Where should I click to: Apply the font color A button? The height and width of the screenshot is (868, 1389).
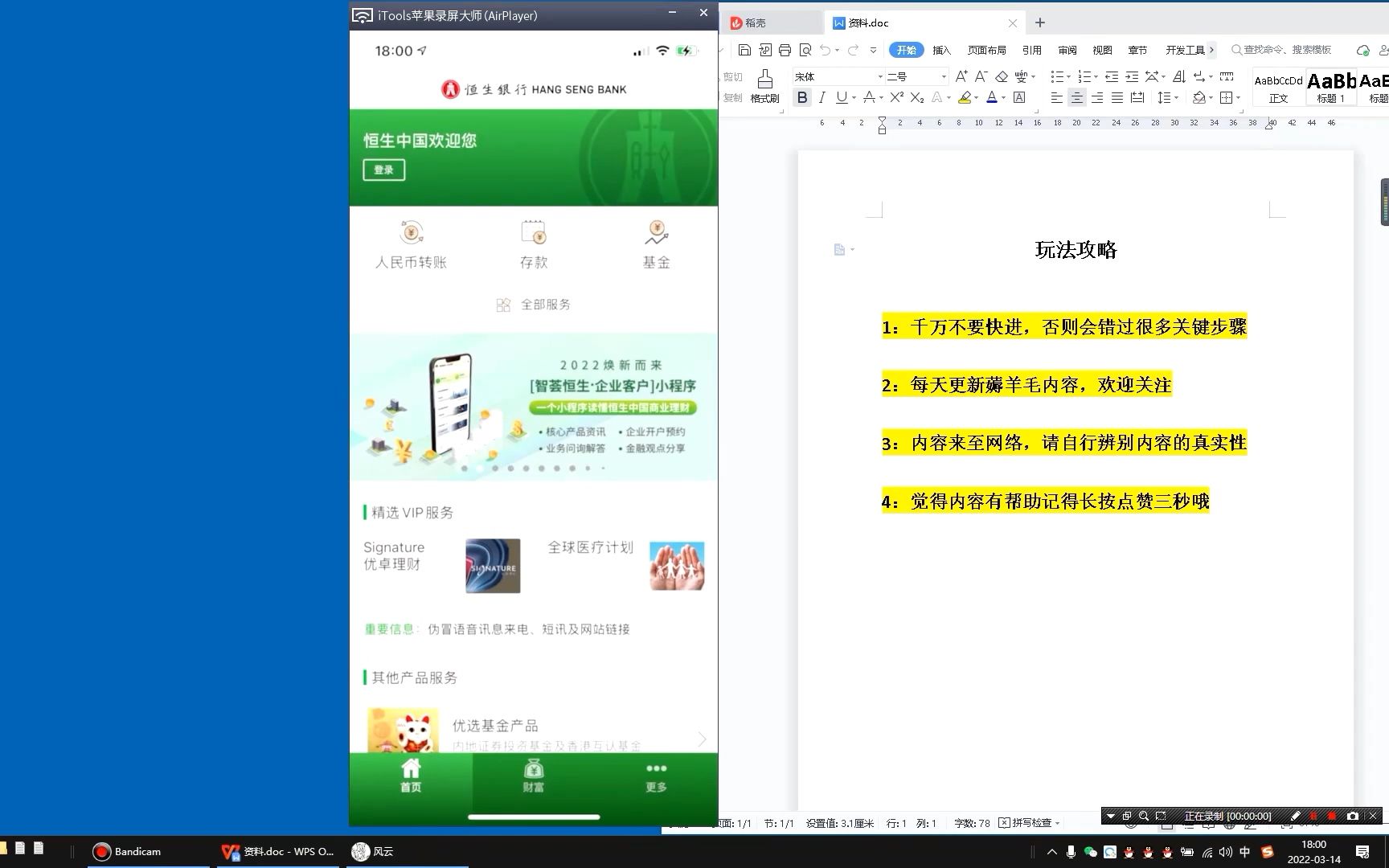991,97
